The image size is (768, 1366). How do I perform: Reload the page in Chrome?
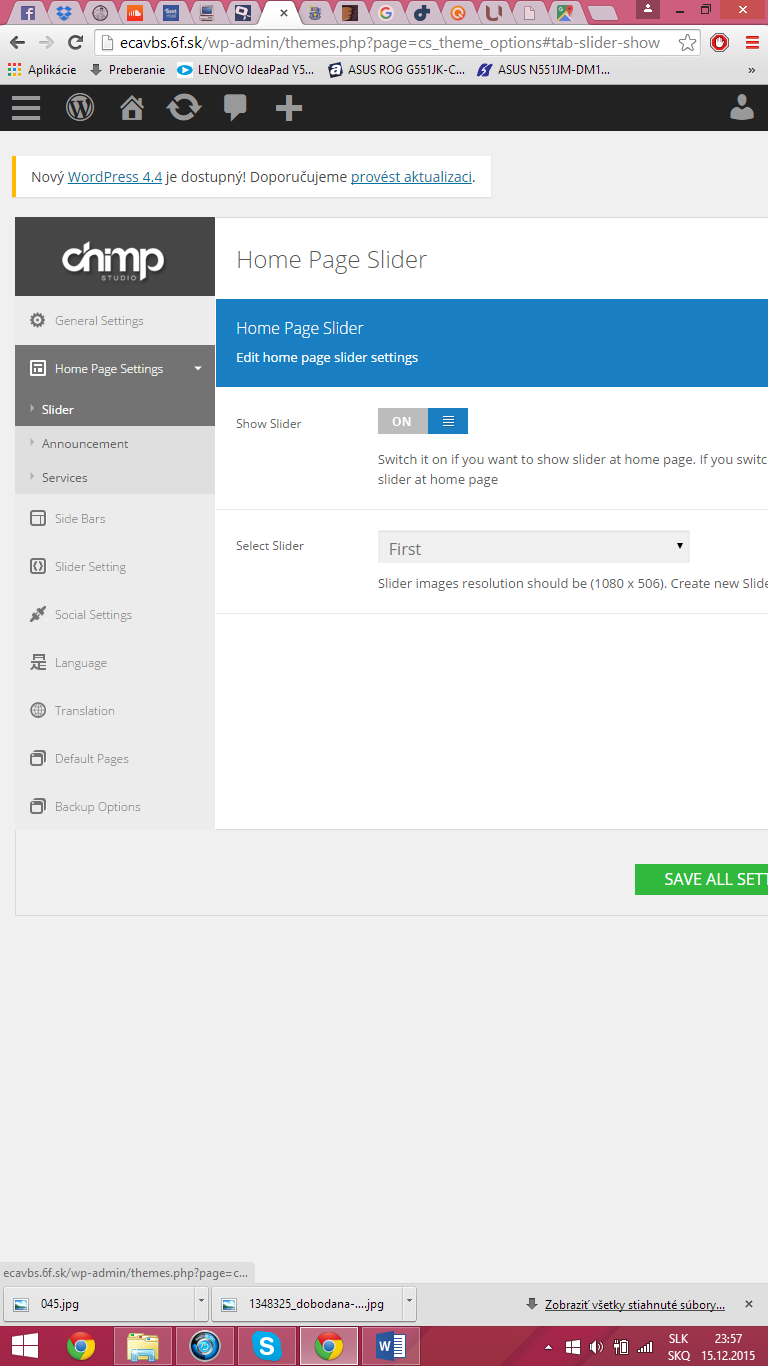(75, 43)
